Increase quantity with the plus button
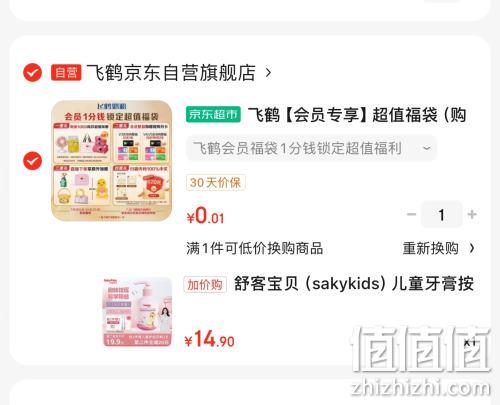Viewport: 500px width, 405px height. pos(472,214)
